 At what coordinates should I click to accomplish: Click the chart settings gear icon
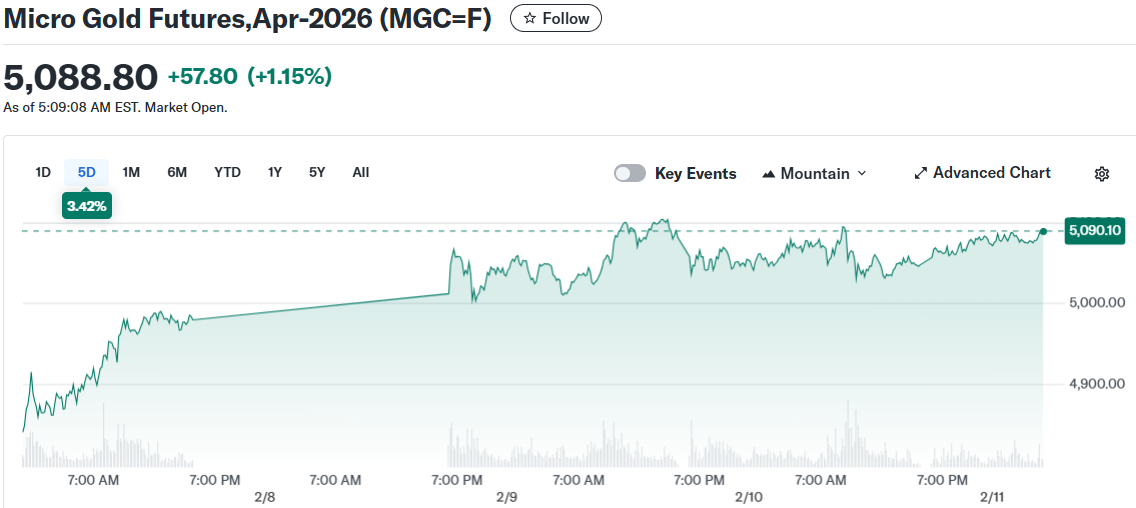1102,174
